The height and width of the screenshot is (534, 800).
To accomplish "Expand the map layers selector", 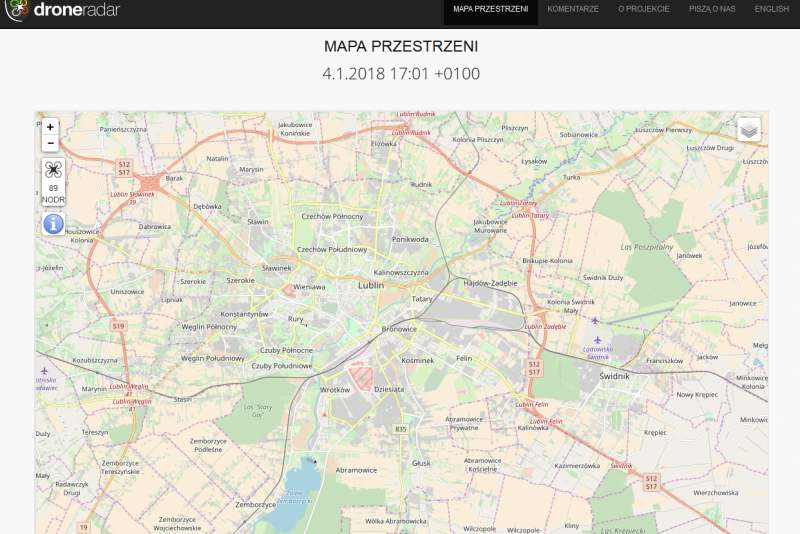I will coord(749,130).
